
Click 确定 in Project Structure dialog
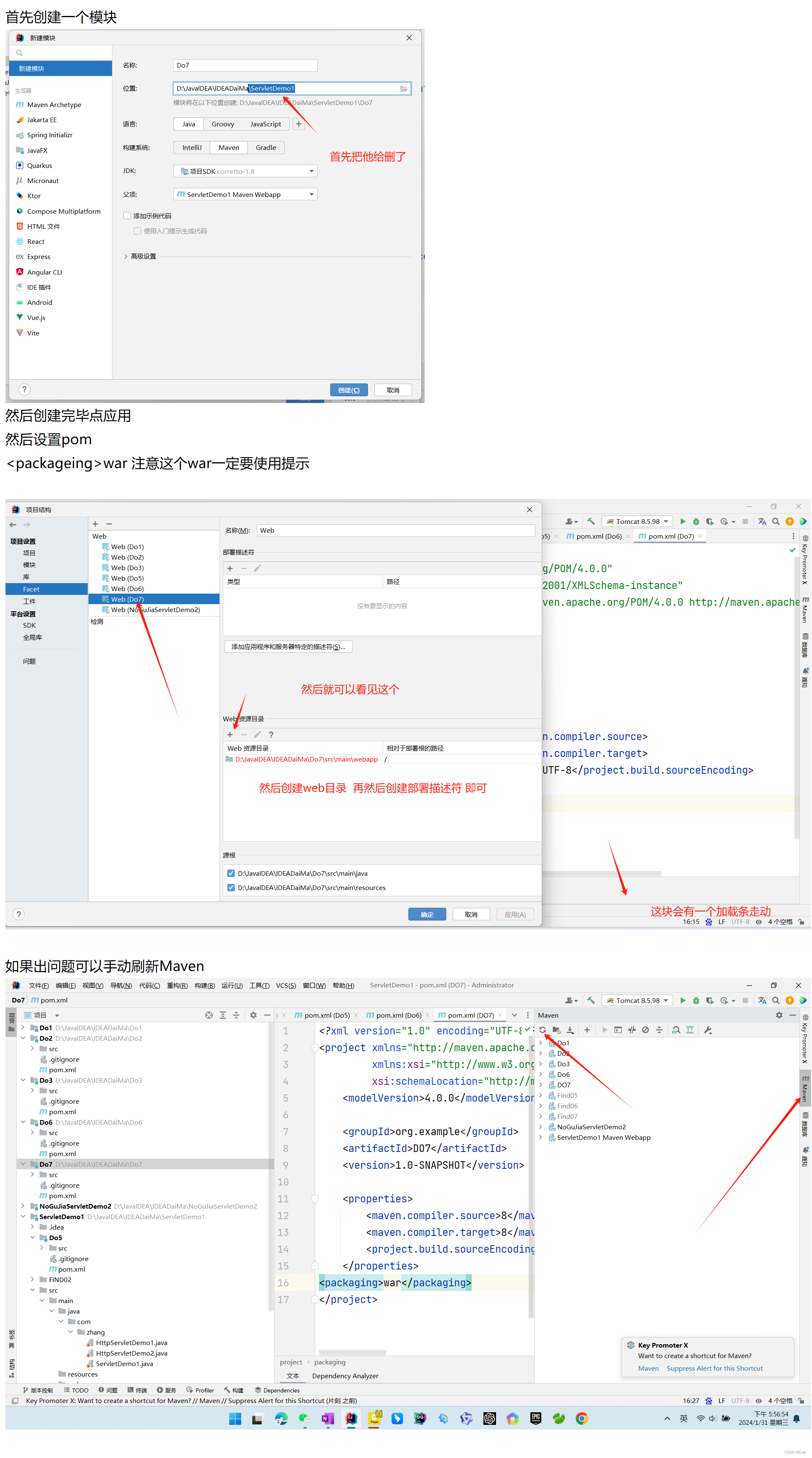pos(427,915)
